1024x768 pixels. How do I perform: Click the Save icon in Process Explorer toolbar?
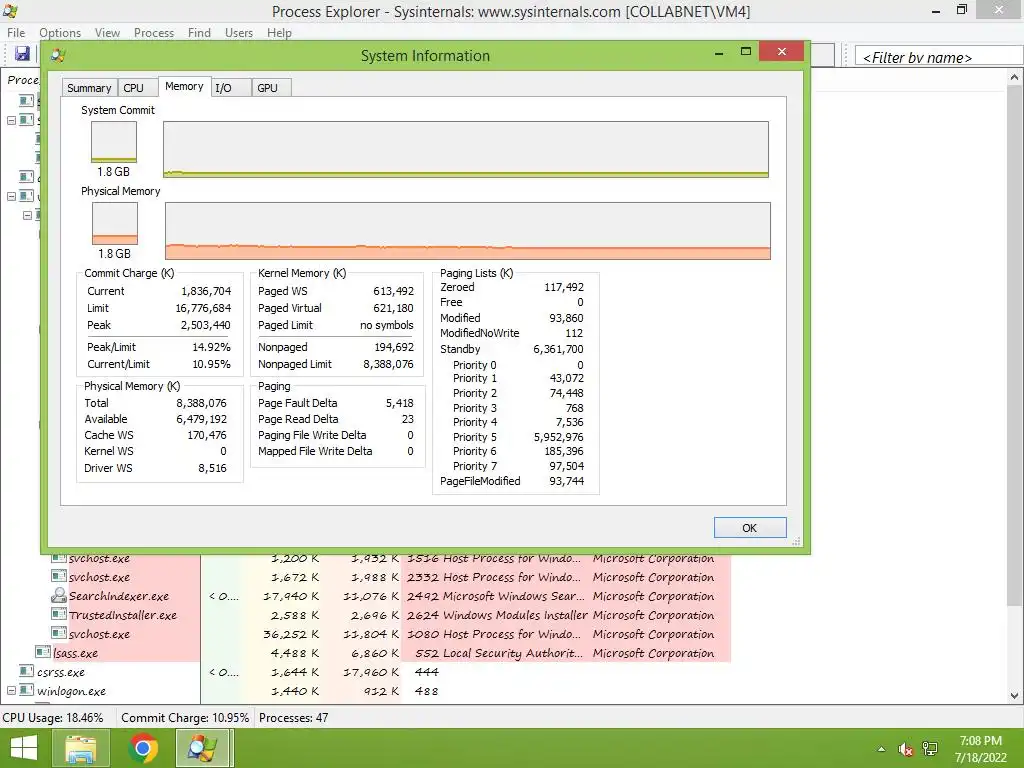(x=22, y=54)
